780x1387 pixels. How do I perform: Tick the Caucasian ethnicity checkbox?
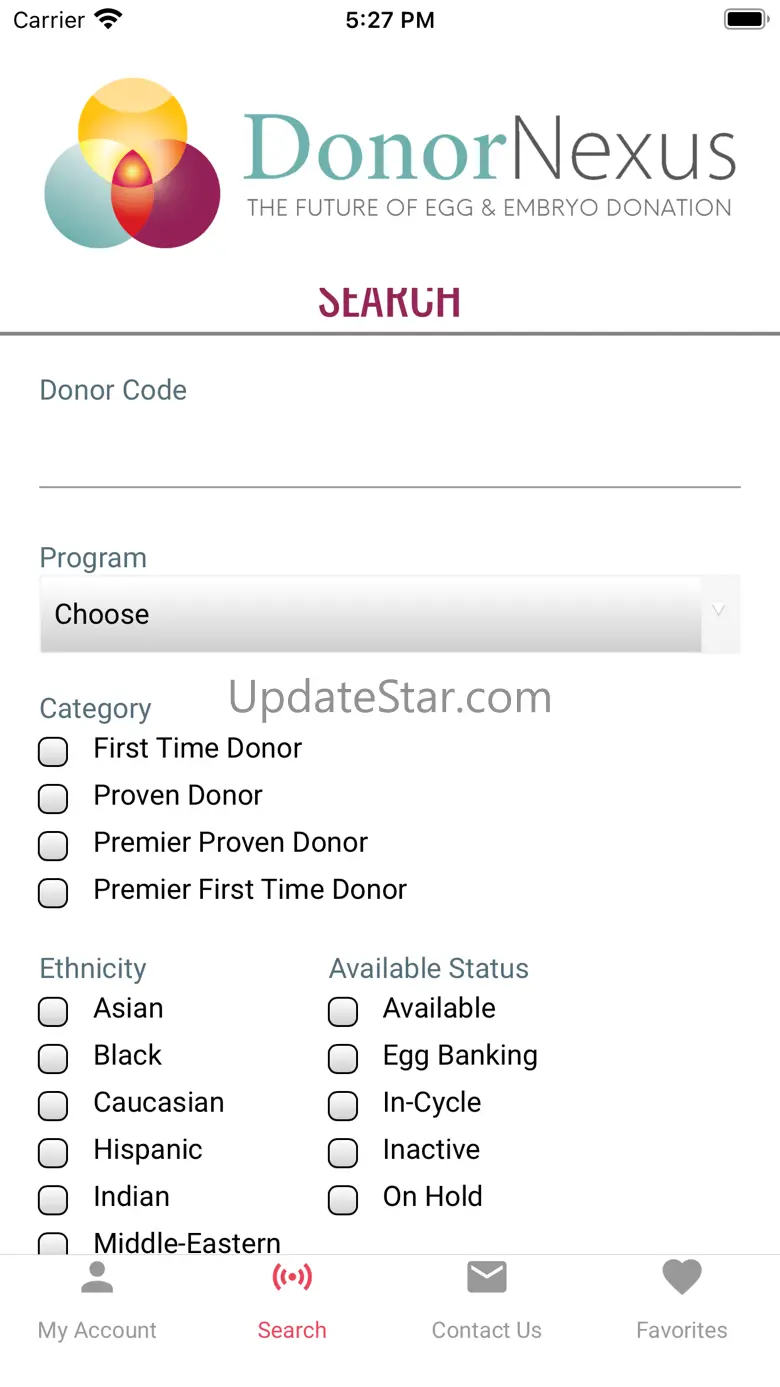pyautogui.click(x=53, y=1105)
